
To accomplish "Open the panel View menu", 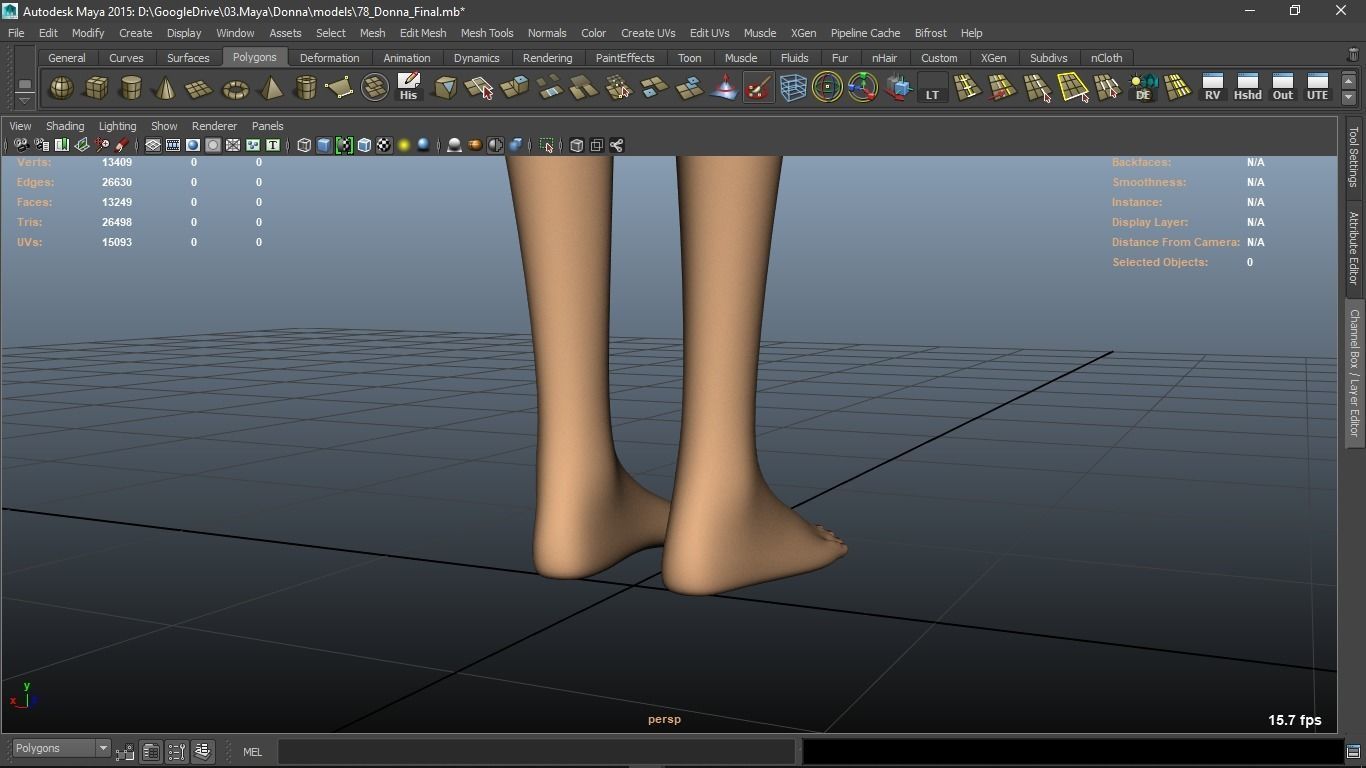I will (20, 126).
